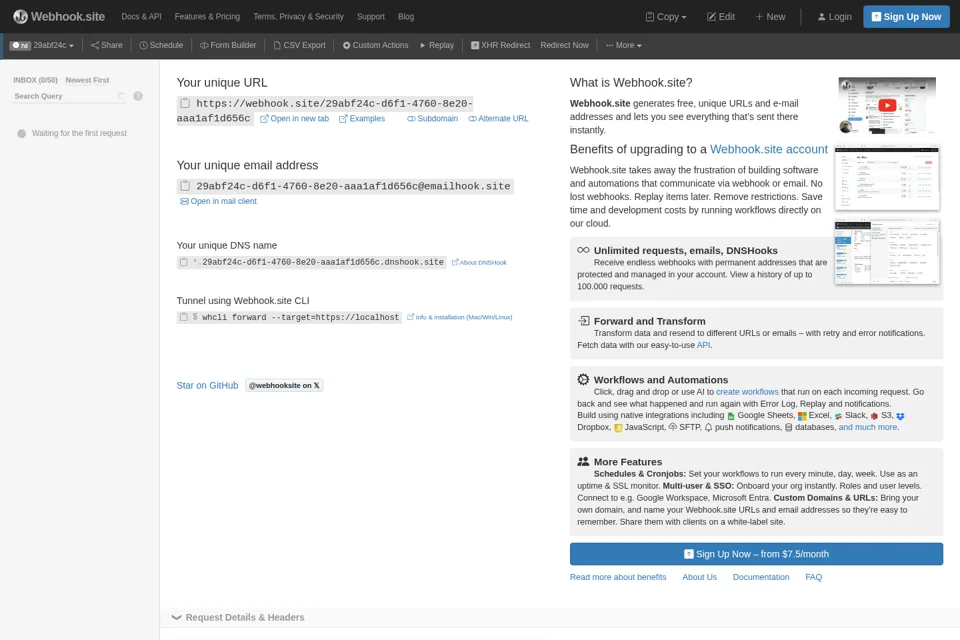Toggle Newest First sort order

click(x=87, y=80)
